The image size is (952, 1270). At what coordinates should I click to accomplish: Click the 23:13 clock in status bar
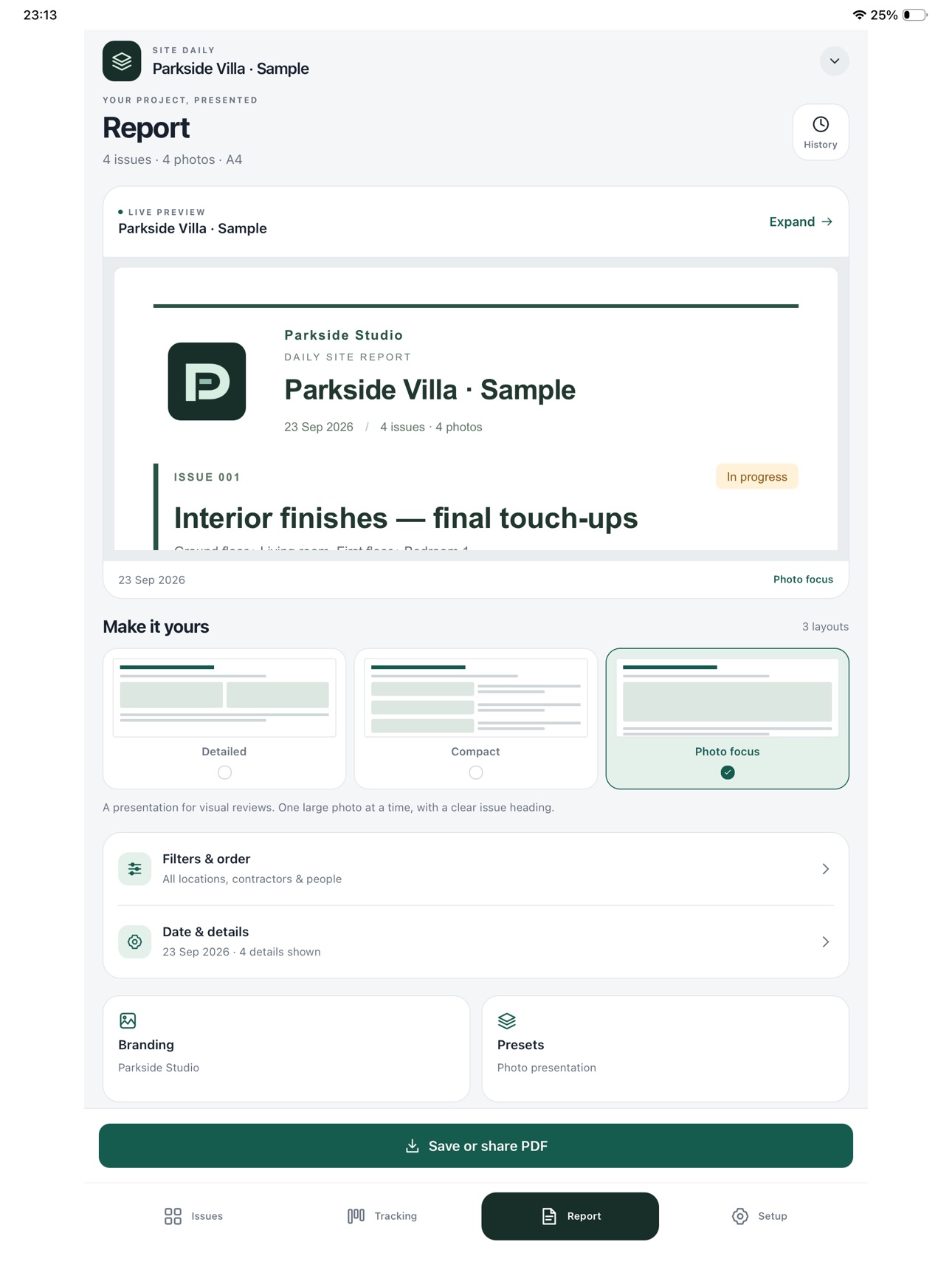(40, 15)
